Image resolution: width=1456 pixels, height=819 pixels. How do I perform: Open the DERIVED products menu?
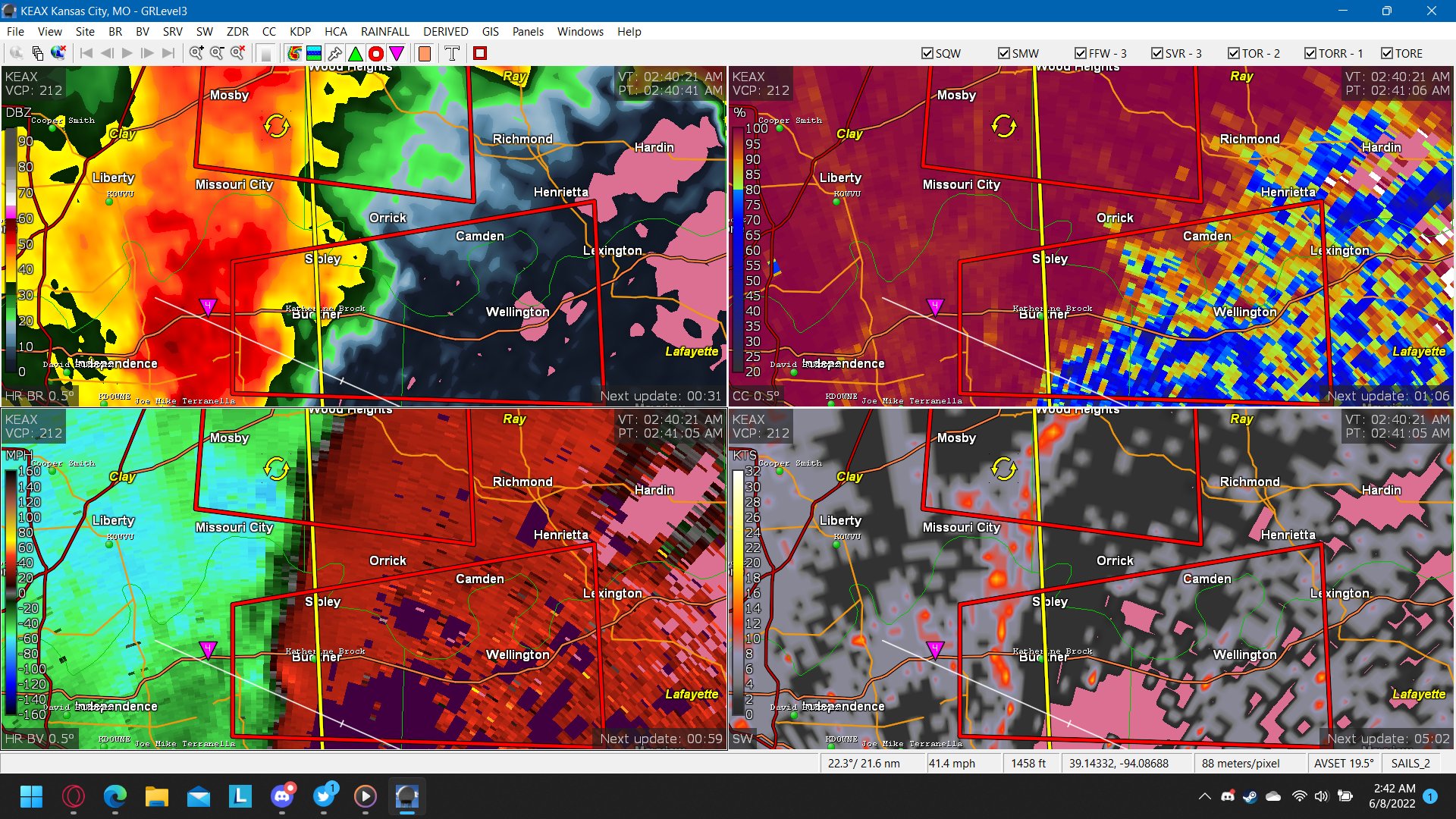445,32
